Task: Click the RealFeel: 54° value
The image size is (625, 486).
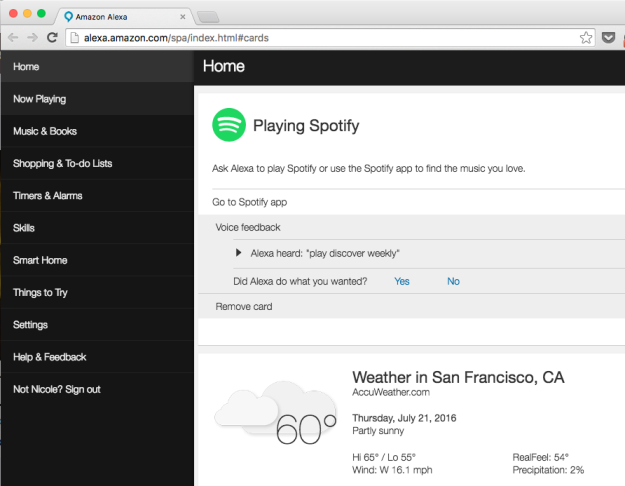Action: tap(540, 457)
